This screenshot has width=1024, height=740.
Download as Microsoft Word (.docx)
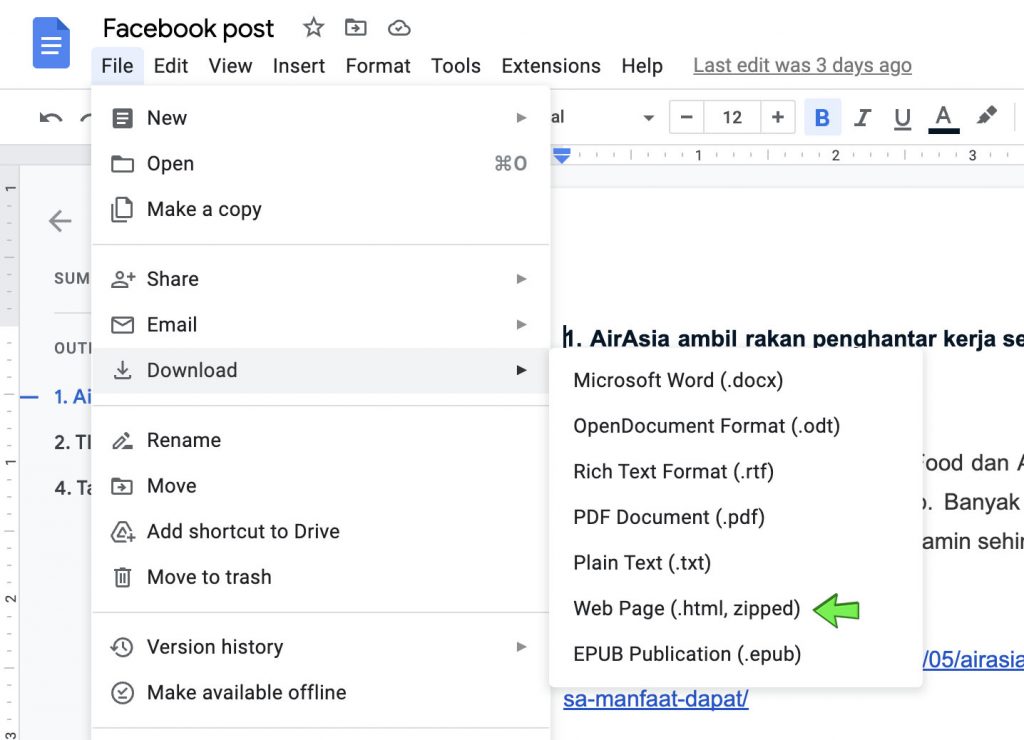(x=735, y=380)
